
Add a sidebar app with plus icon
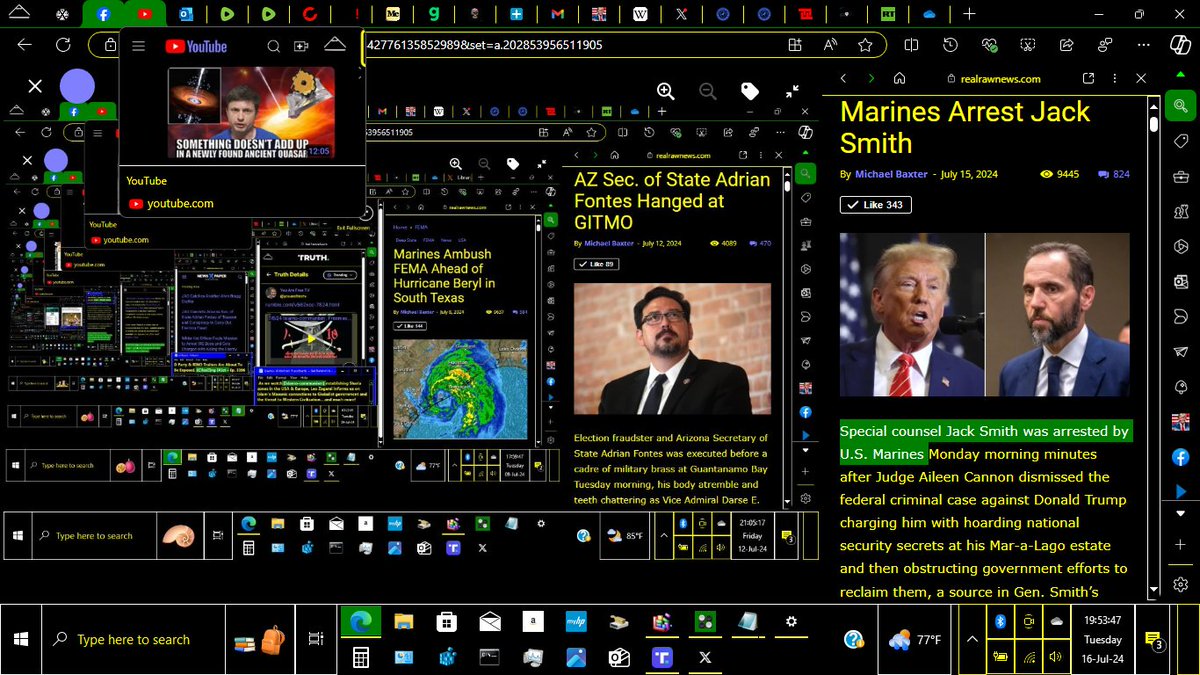click(x=1180, y=545)
